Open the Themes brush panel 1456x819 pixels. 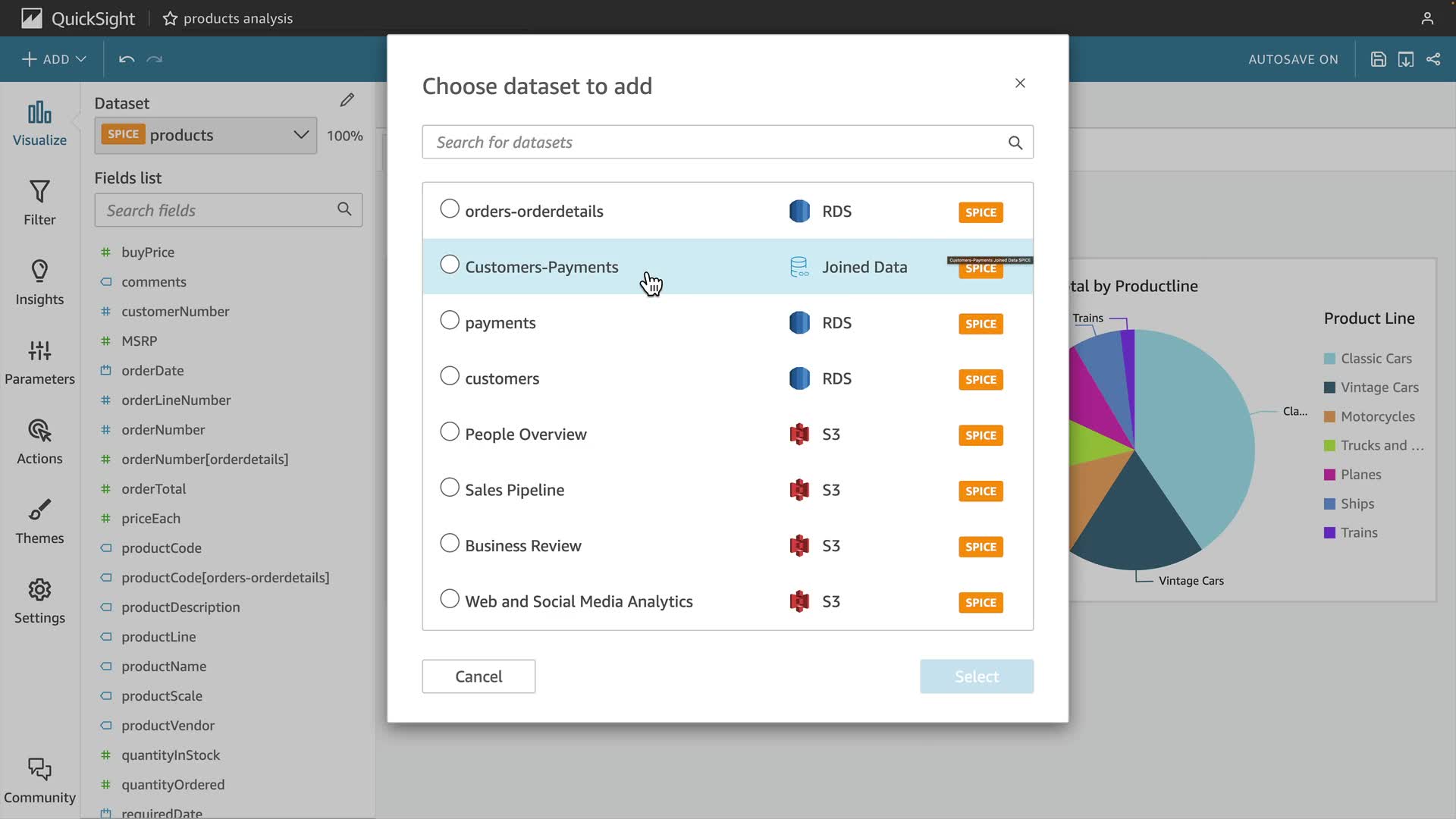pos(39,521)
